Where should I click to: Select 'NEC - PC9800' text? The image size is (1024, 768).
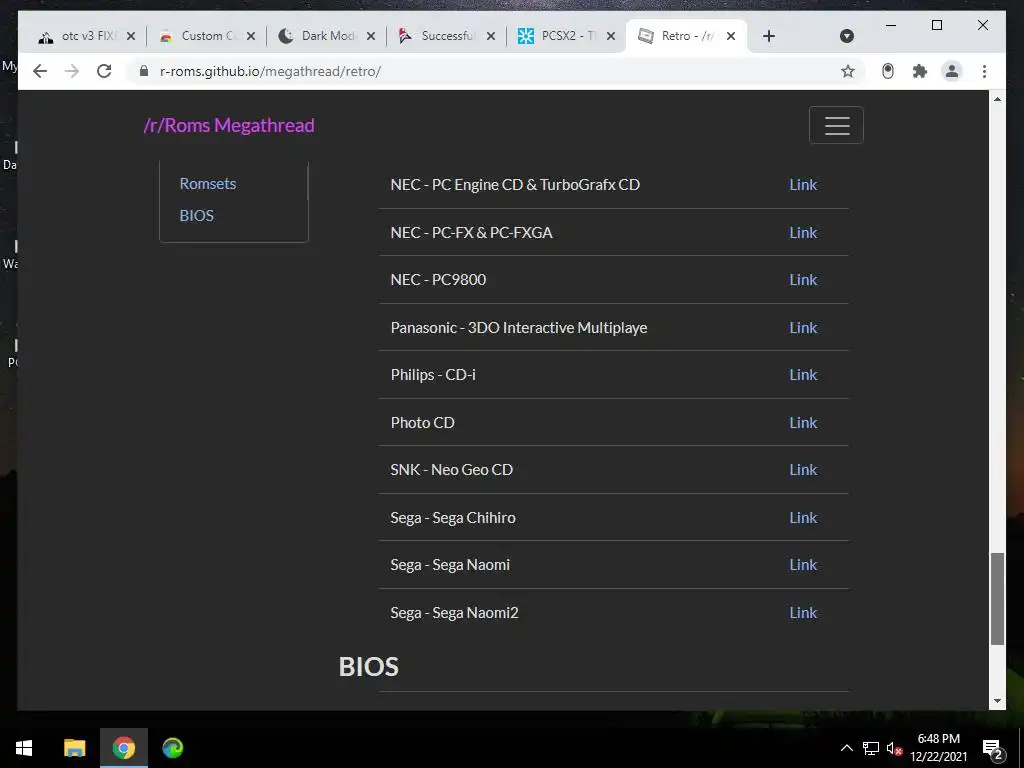[438, 280]
